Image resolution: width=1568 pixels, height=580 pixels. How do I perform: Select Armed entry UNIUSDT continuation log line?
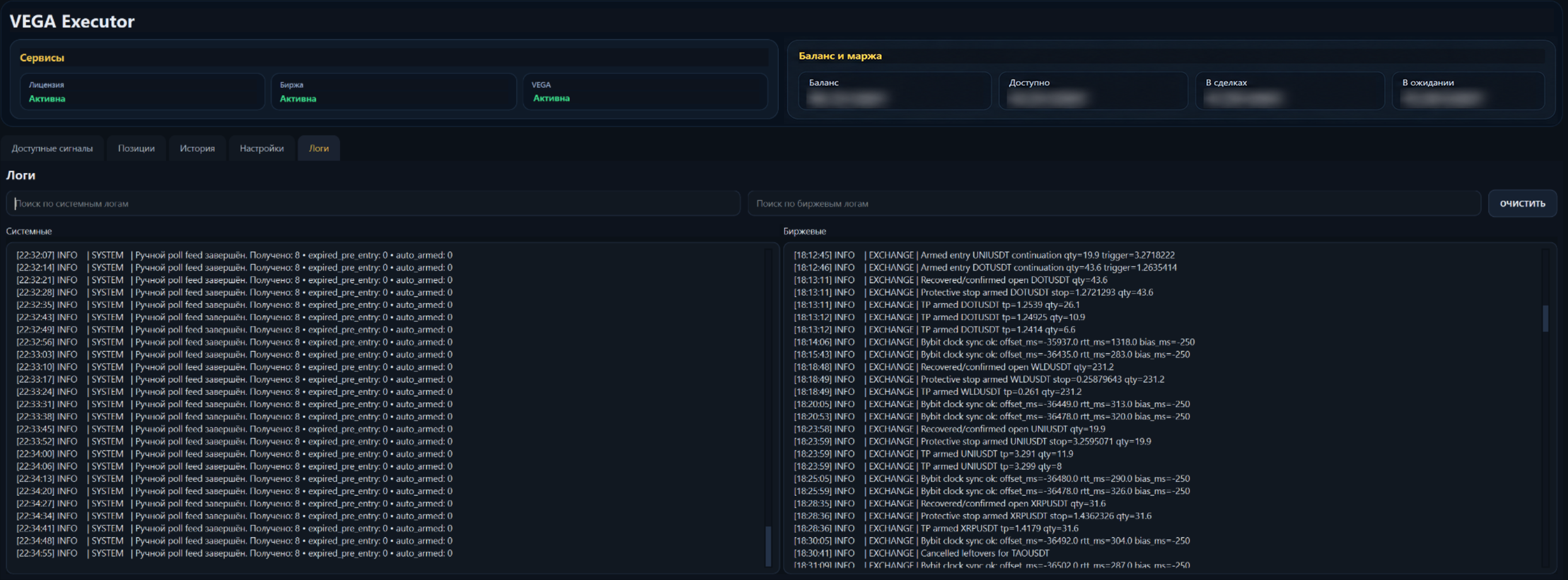click(984, 255)
